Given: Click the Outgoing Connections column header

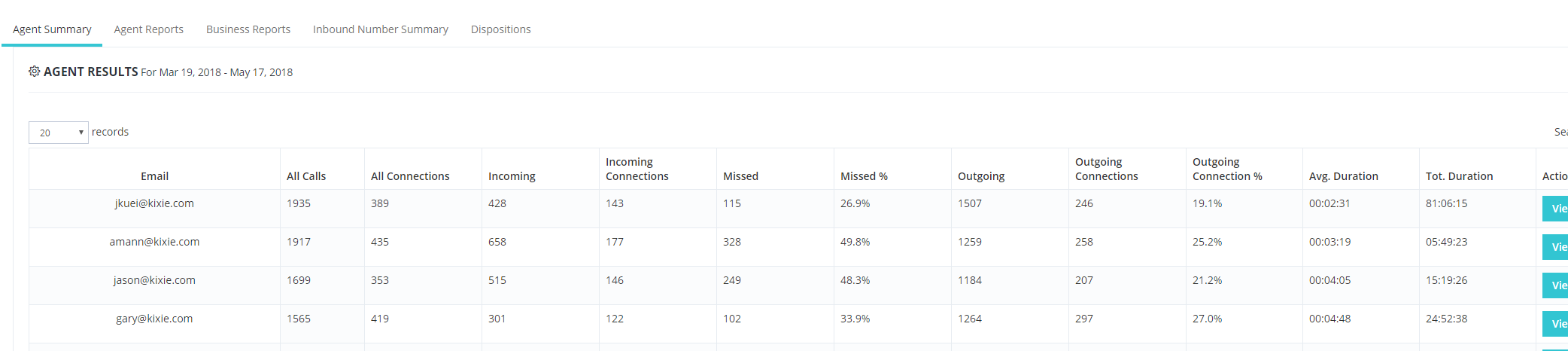Looking at the screenshot, I should pyautogui.click(x=1106, y=169).
